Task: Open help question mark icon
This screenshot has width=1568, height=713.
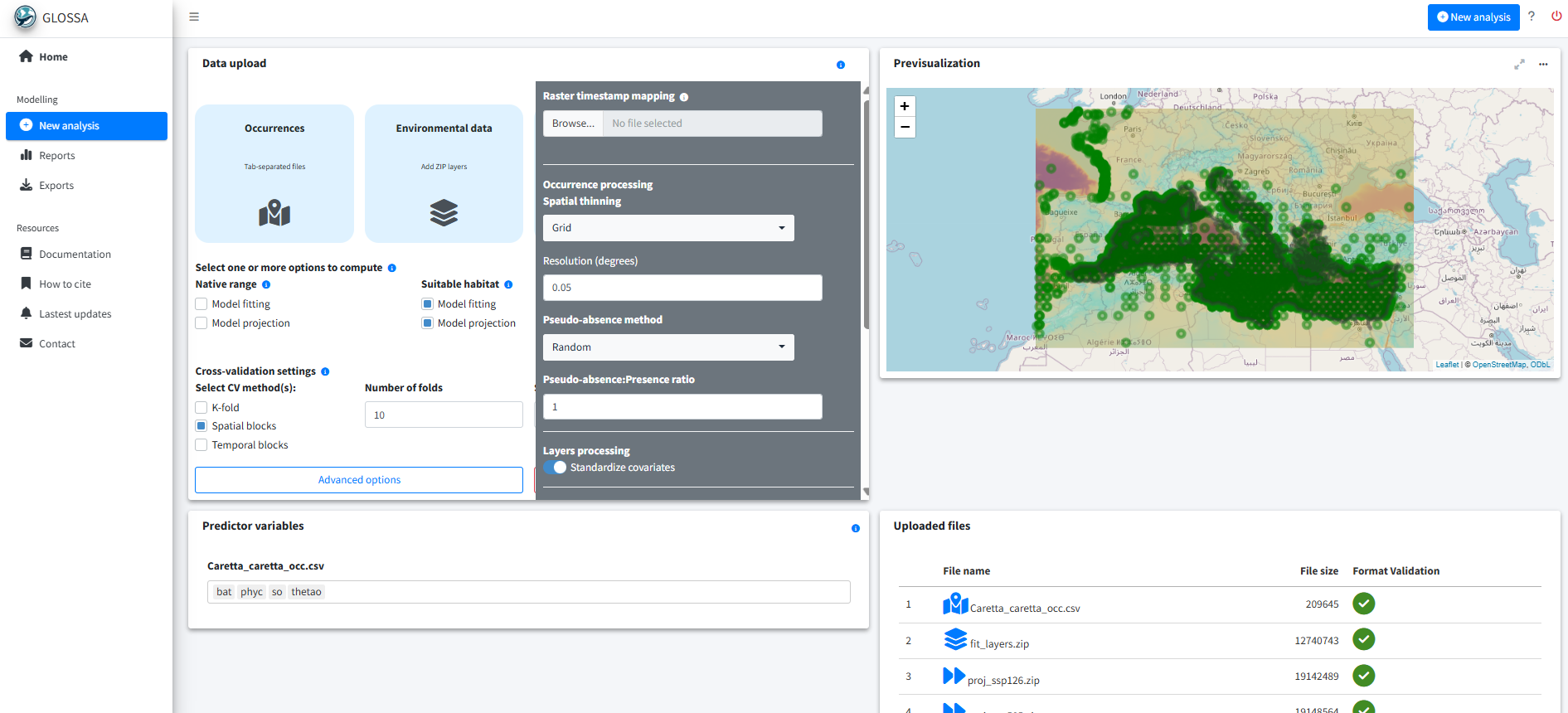Action: [1532, 17]
